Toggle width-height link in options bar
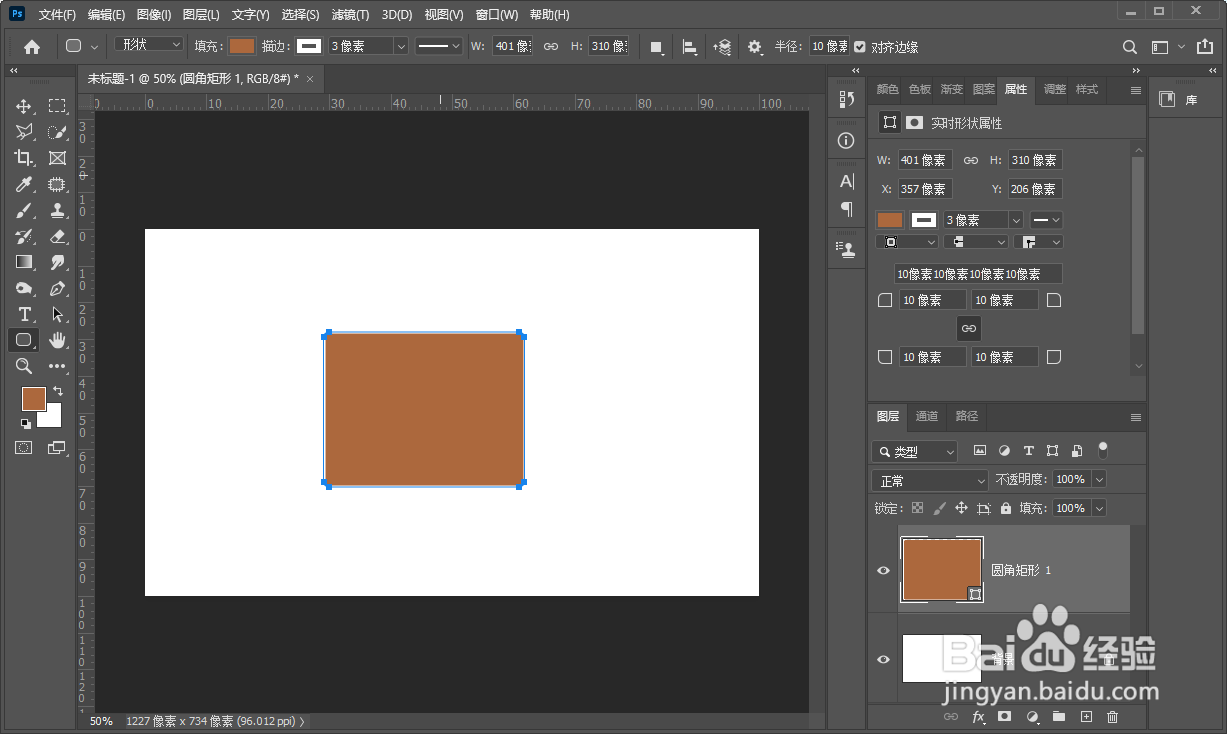 (x=551, y=47)
